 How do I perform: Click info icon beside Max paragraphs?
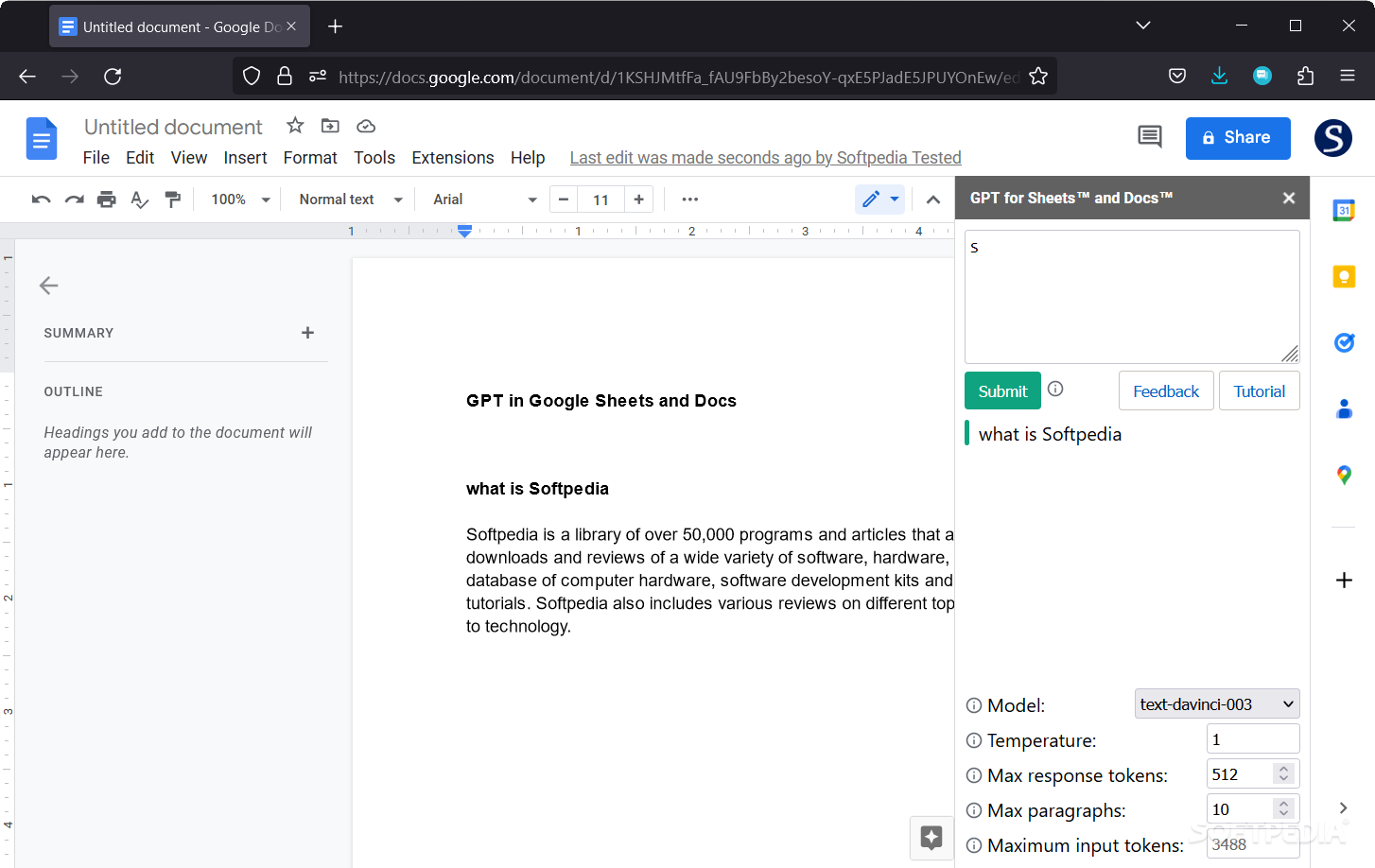974,810
